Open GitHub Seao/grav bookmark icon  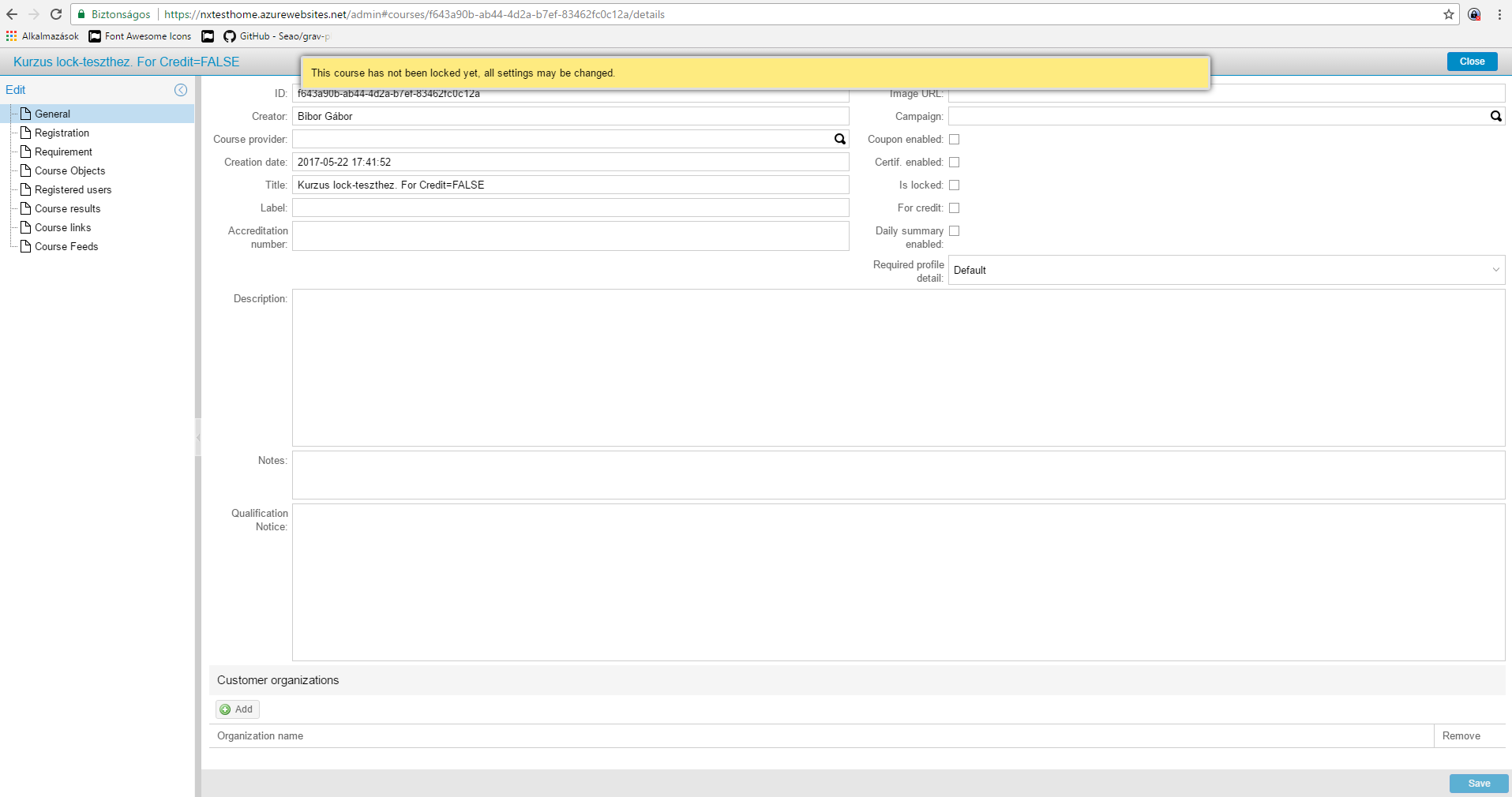click(230, 36)
